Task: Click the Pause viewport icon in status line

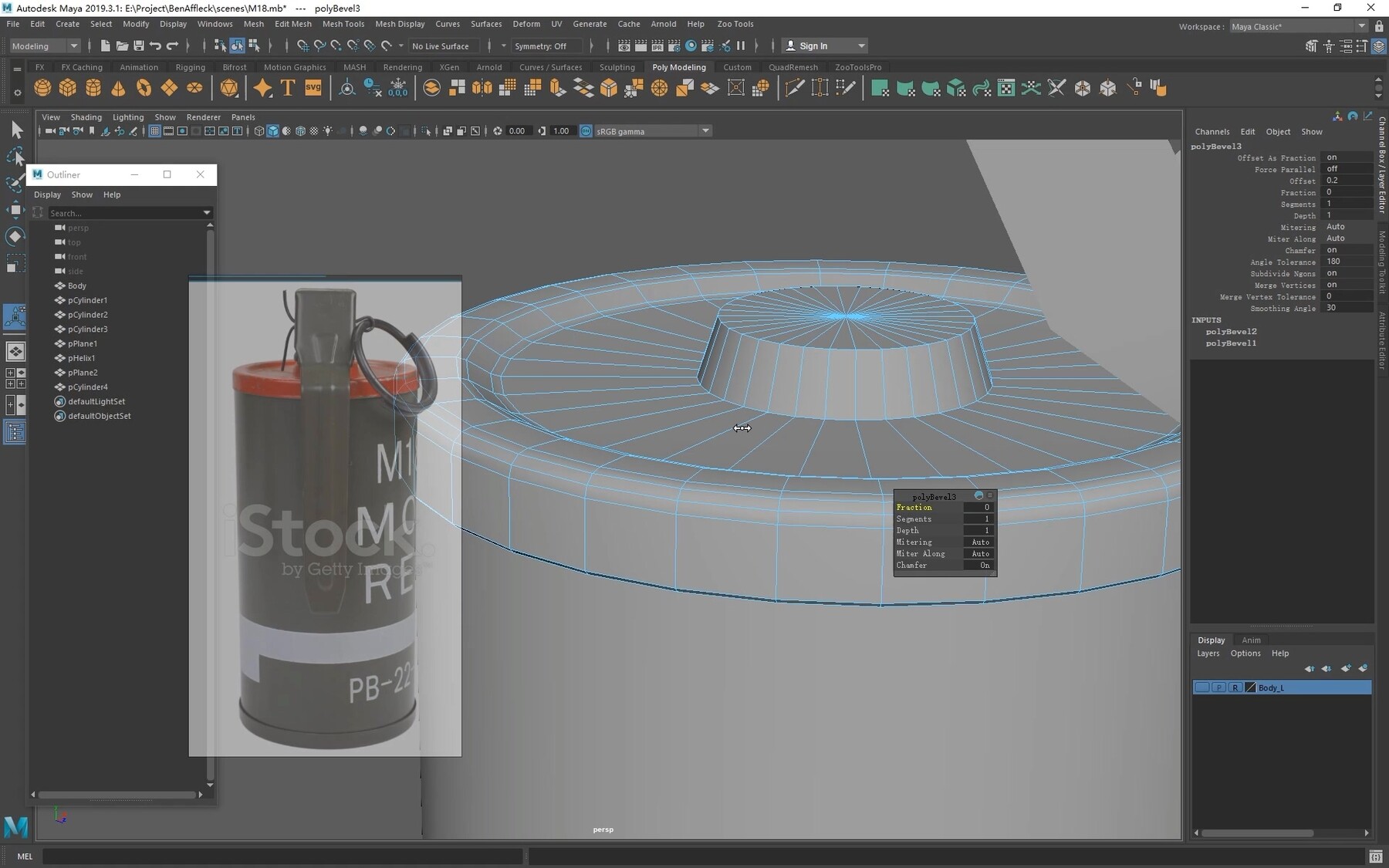Action: tap(741, 46)
